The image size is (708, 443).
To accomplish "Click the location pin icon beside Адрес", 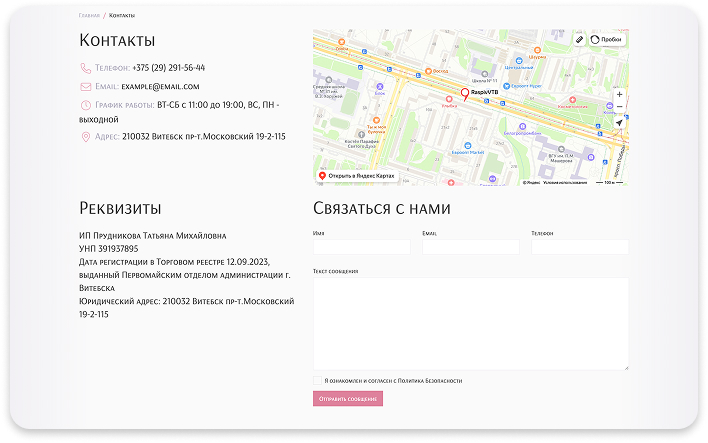I will point(85,136).
